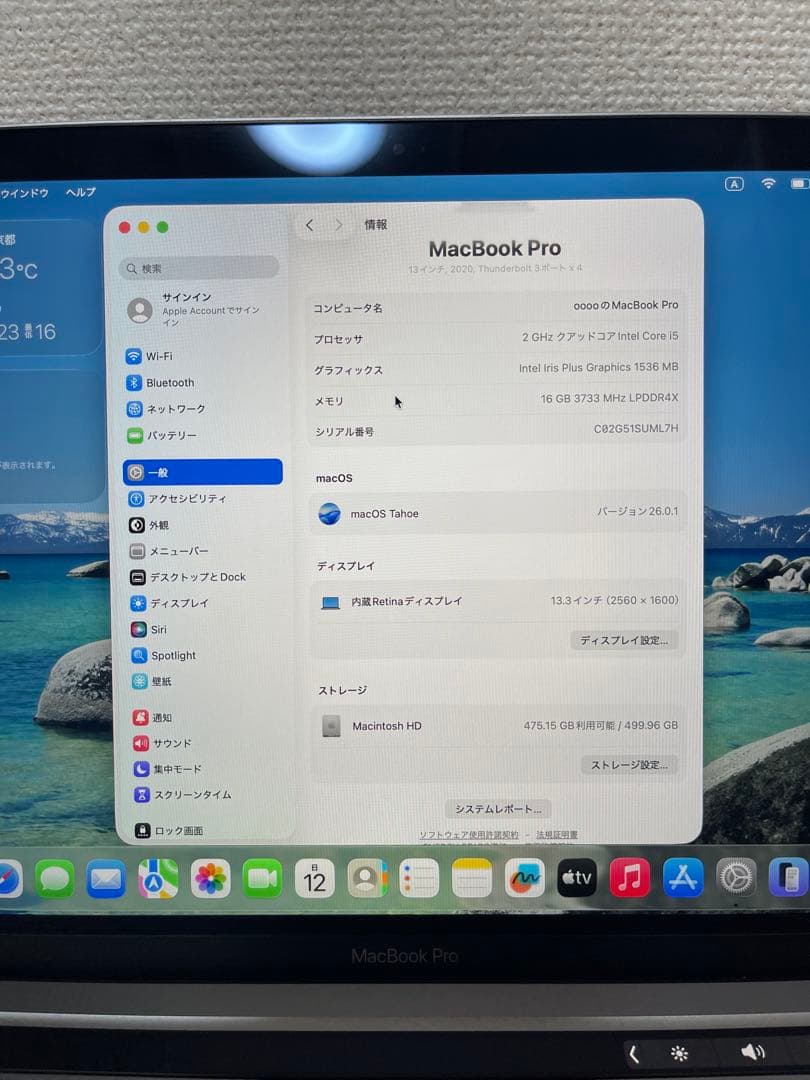This screenshot has height=1080, width=810.
Task: Open メニューバー settings in sidebar
Action: point(169,551)
